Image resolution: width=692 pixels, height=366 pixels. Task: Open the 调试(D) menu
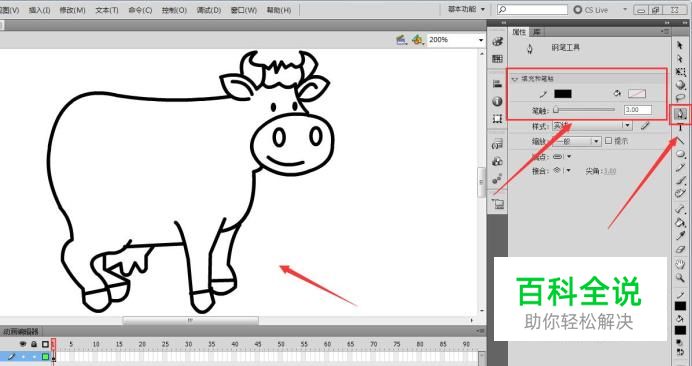click(x=209, y=10)
